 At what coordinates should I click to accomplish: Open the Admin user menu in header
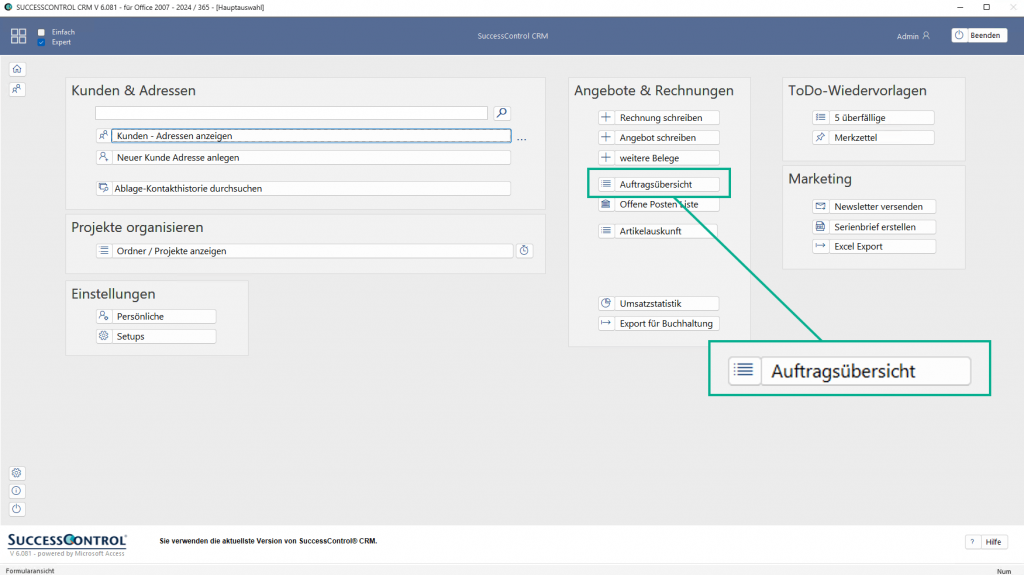click(913, 36)
